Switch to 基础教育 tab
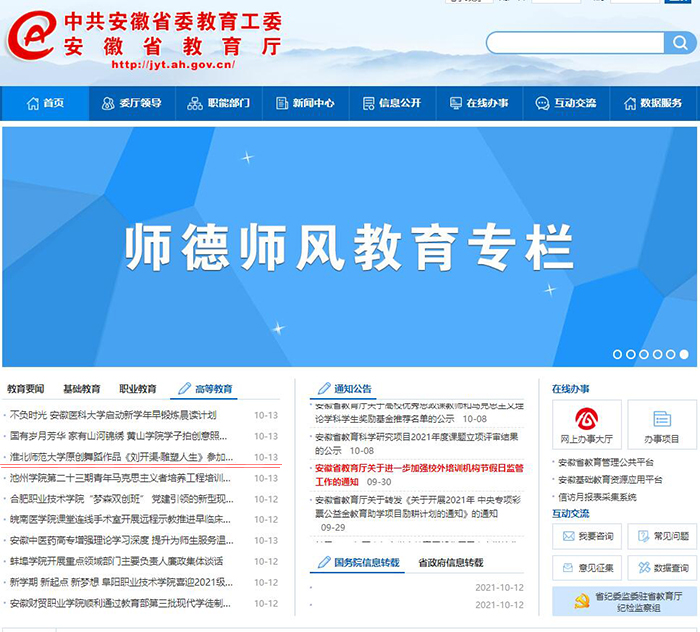 82,389
